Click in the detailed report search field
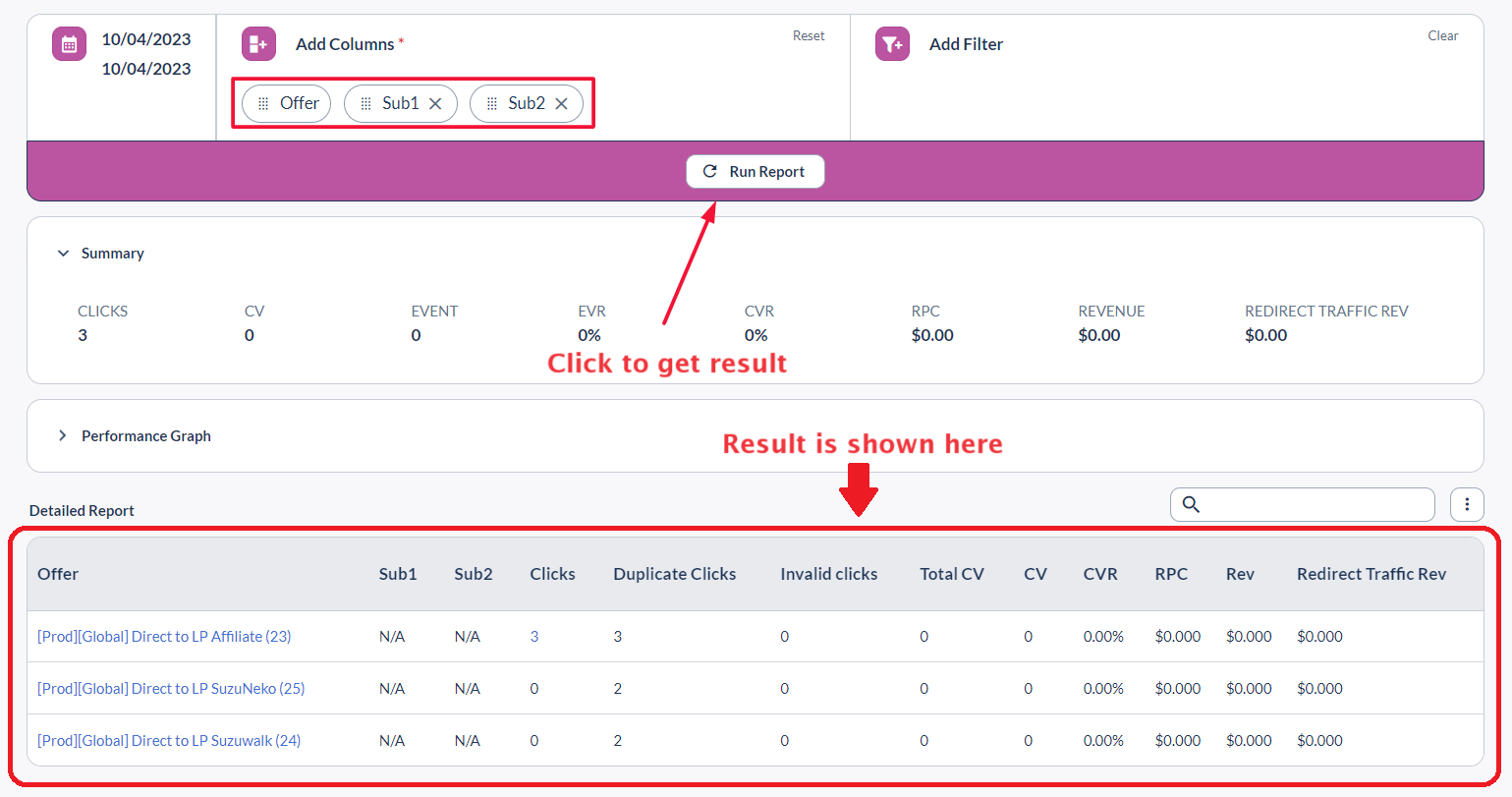Viewport: 1512px width, 797px height. coord(1315,504)
